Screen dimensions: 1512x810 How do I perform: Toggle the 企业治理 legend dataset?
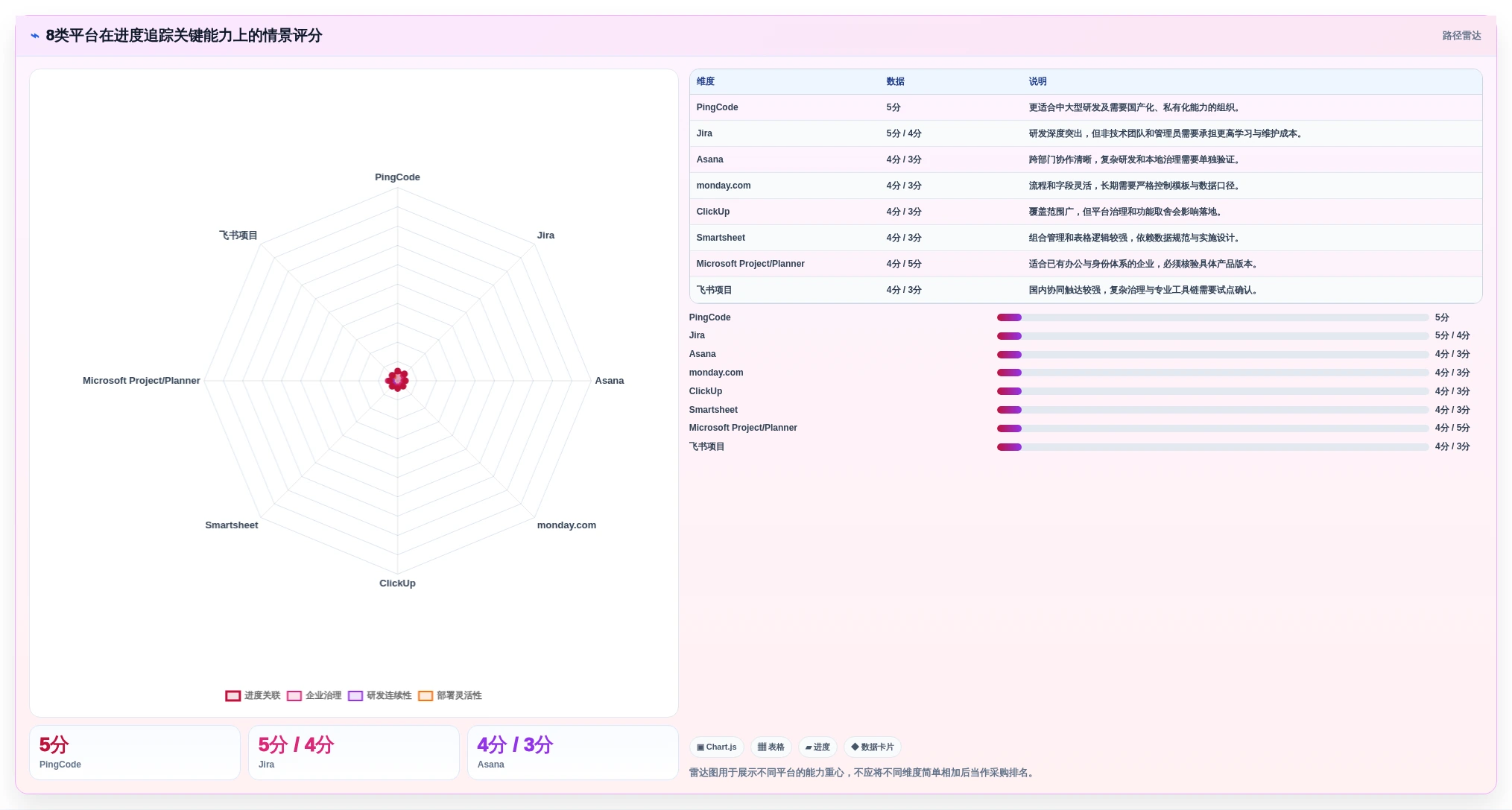(x=314, y=695)
